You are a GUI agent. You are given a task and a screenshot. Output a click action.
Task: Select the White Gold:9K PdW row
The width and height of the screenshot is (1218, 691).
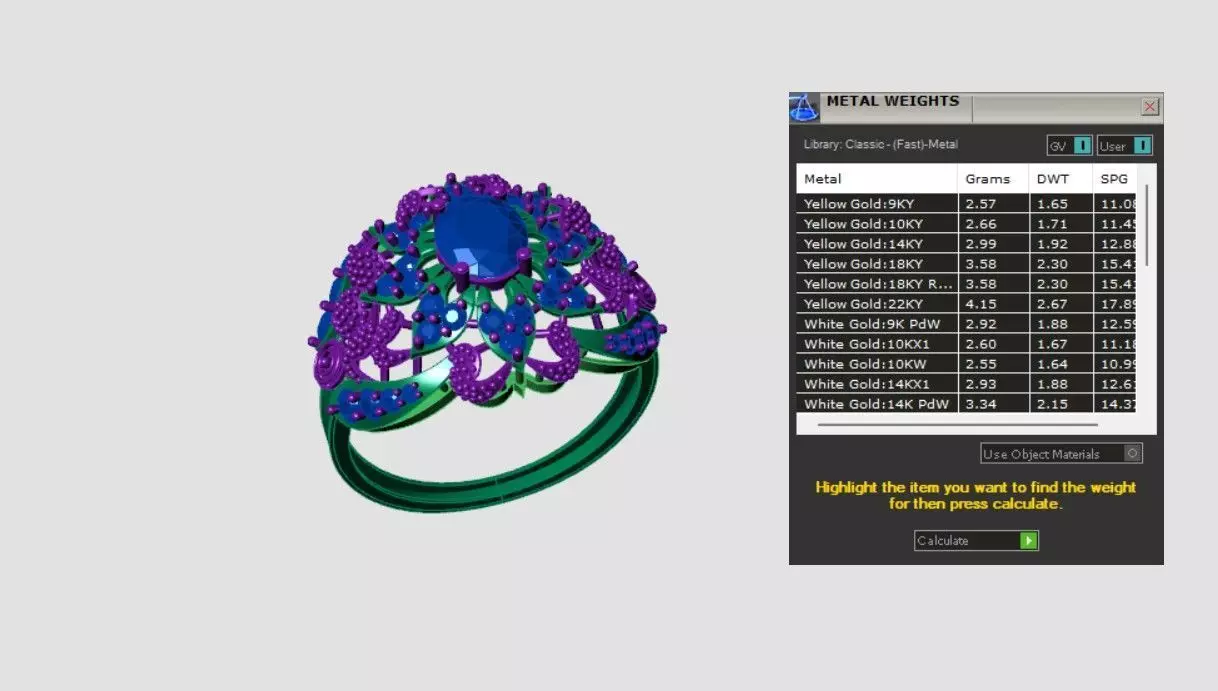[x=967, y=324]
